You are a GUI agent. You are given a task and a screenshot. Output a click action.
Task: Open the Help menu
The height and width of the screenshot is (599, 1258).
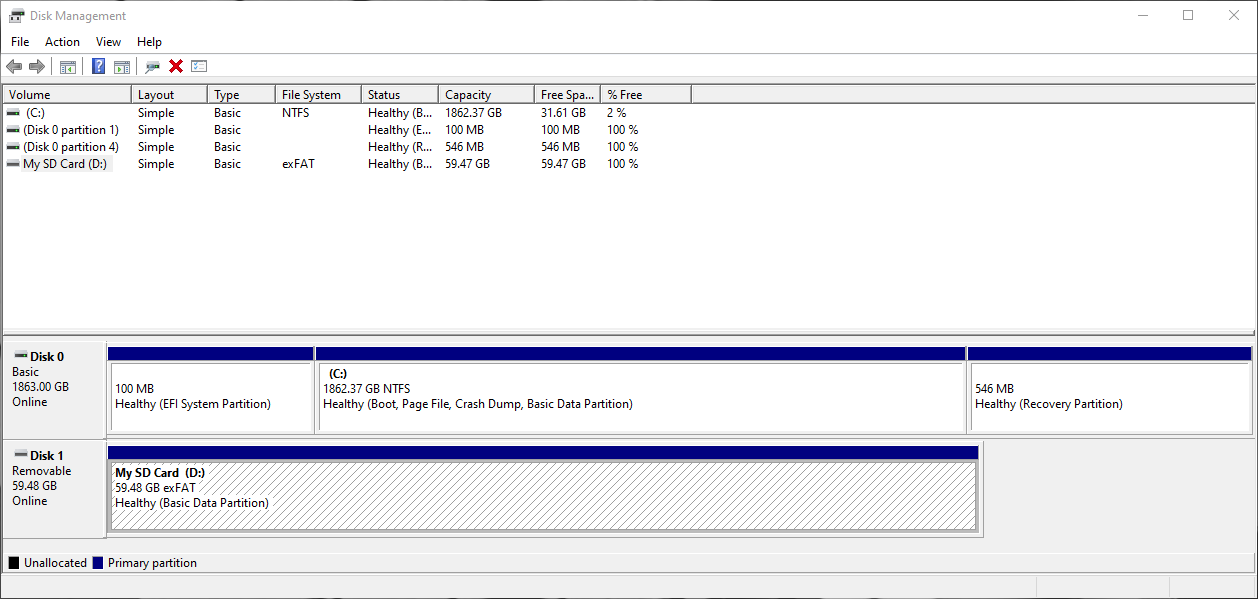click(x=149, y=42)
